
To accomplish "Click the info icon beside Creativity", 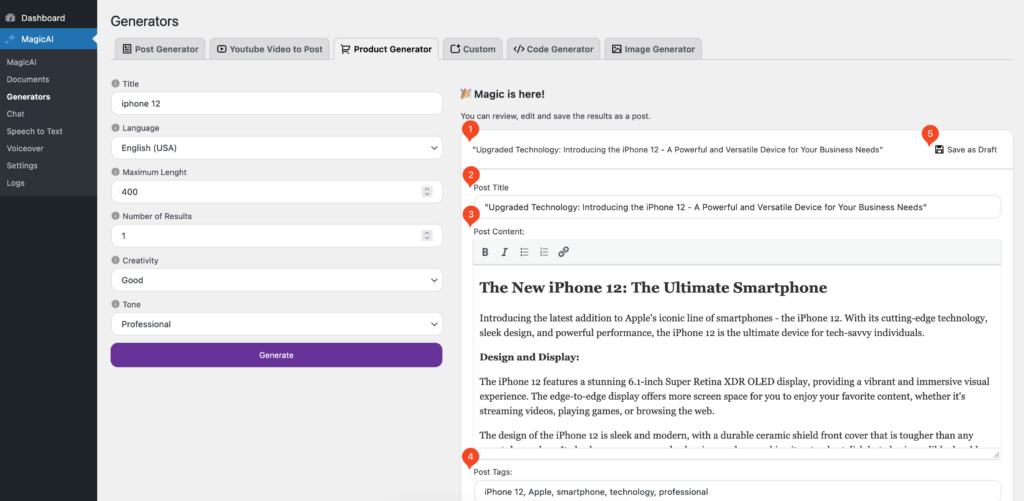I will tap(115, 260).
